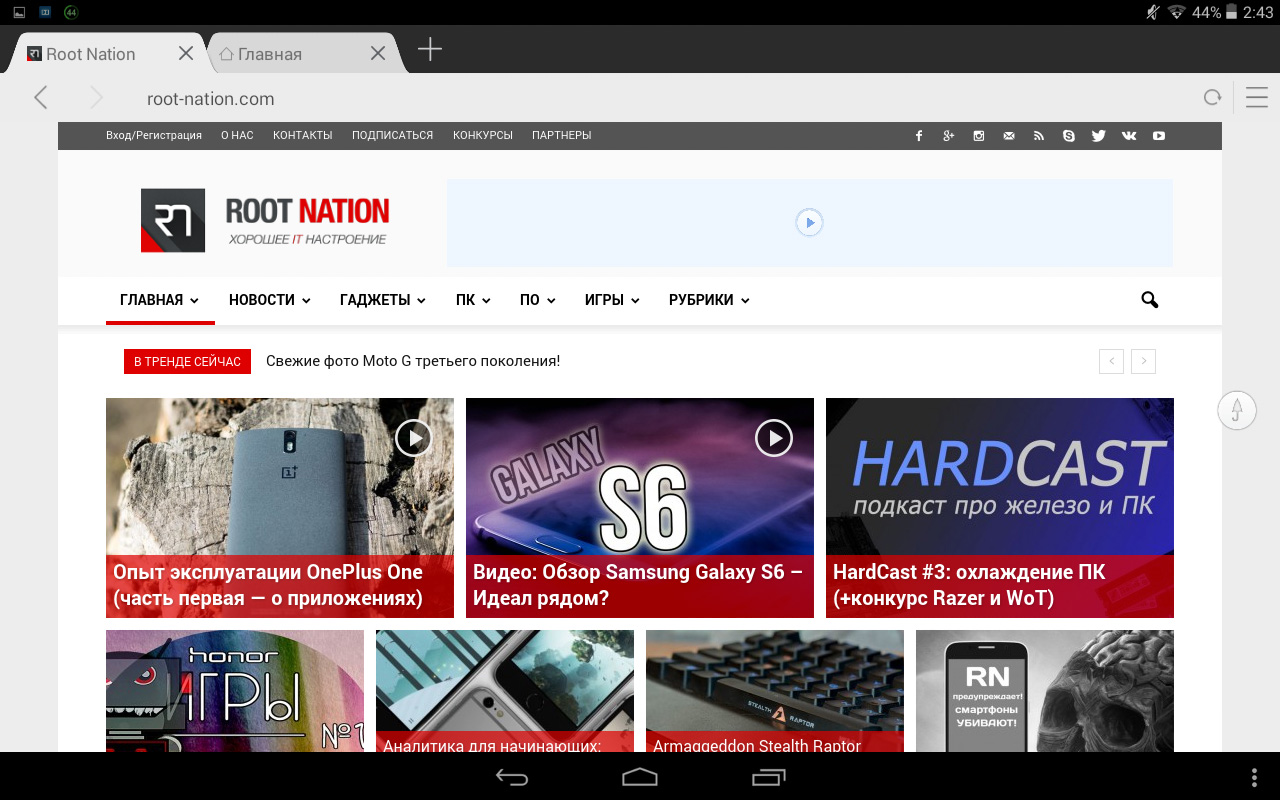The height and width of the screenshot is (800, 1280).
Task: Open Root Nation's Facebook page
Action: 919,136
